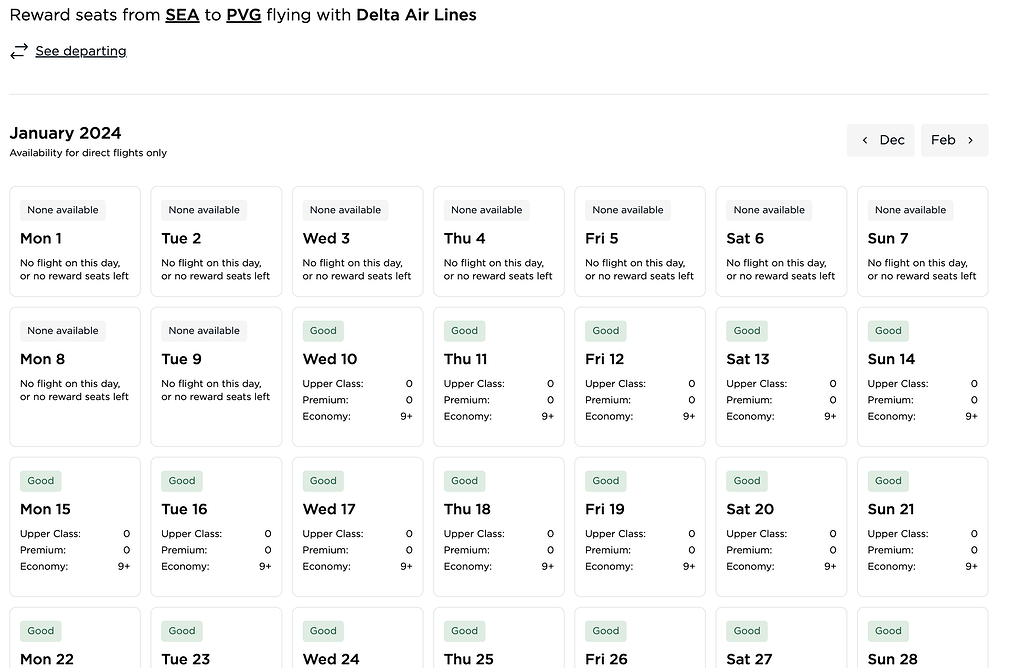Select the Thu 11 date card
This screenshot has height=668, width=1024.
[498, 376]
